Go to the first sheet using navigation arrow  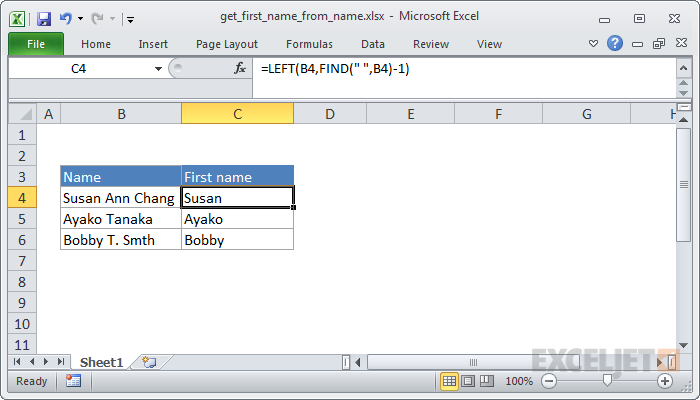click(x=17, y=361)
